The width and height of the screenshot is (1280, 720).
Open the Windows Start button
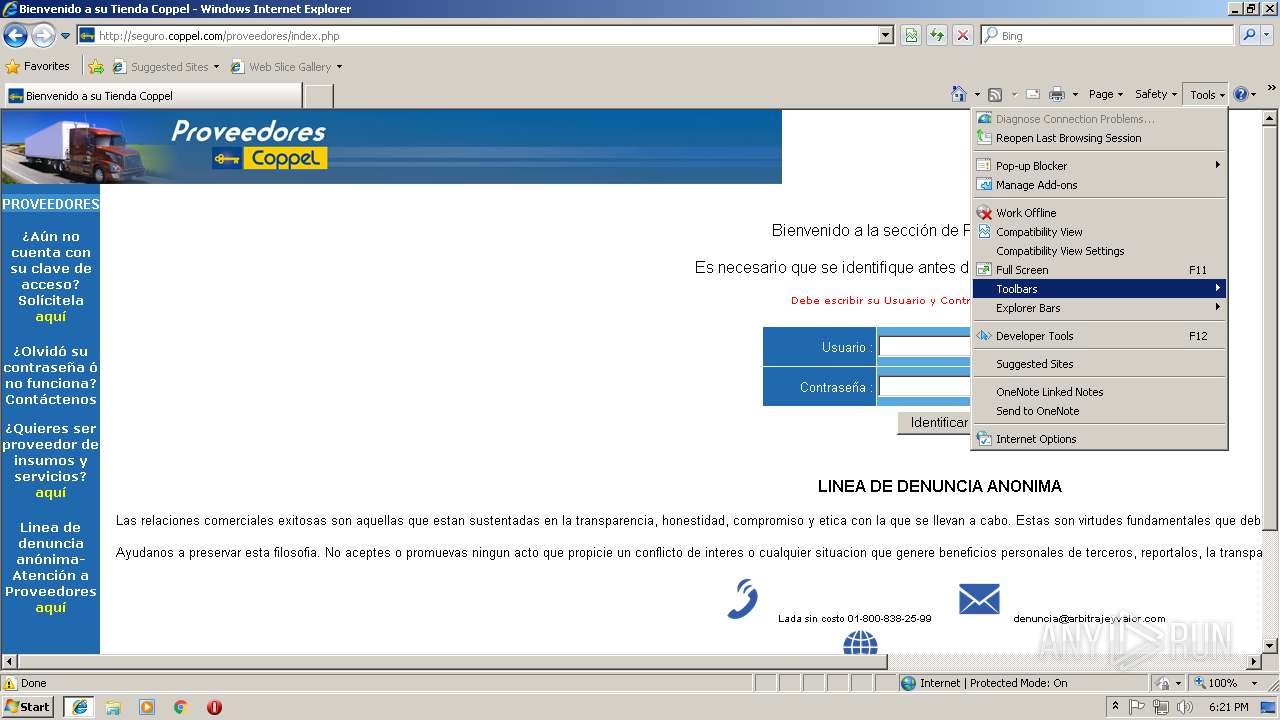pyautogui.click(x=28, y=707)
